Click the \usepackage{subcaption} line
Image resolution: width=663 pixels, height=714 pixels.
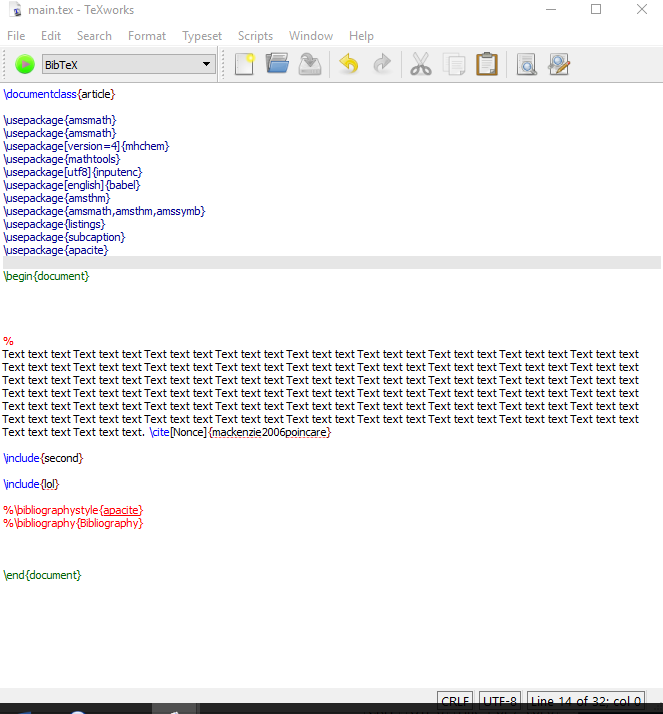tap(64, 237)
